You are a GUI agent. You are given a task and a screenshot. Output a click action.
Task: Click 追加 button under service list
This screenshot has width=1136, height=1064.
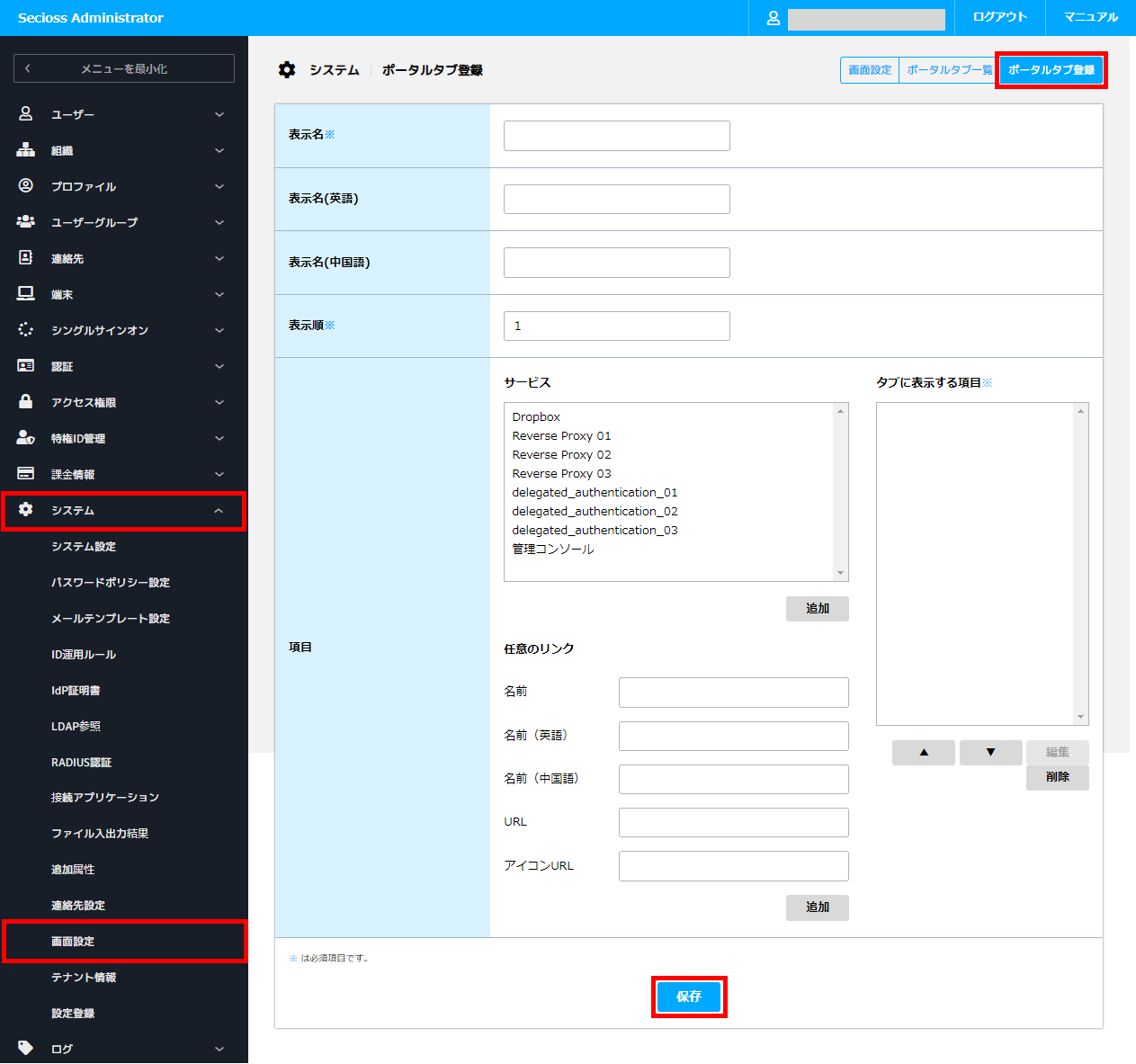click(818, 609)
